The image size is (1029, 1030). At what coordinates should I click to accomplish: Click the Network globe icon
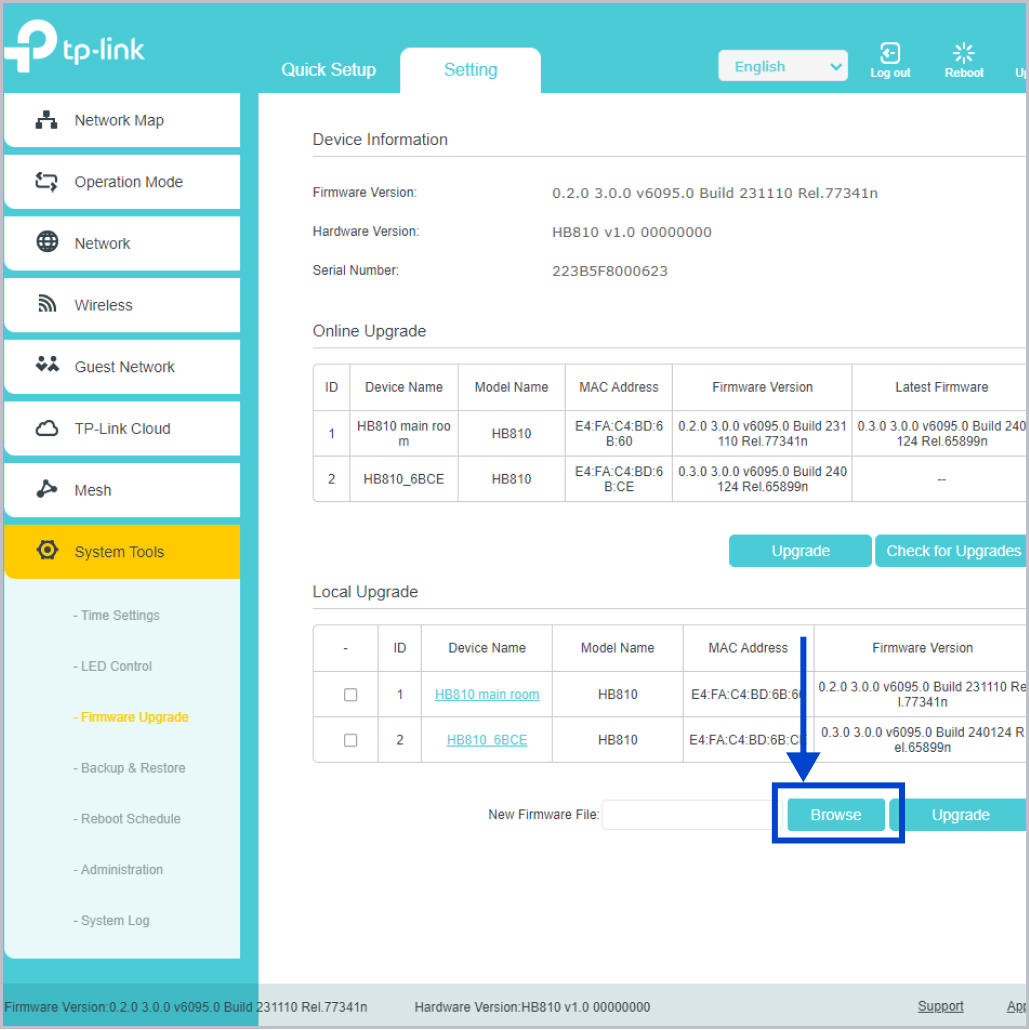click(47, 242)
